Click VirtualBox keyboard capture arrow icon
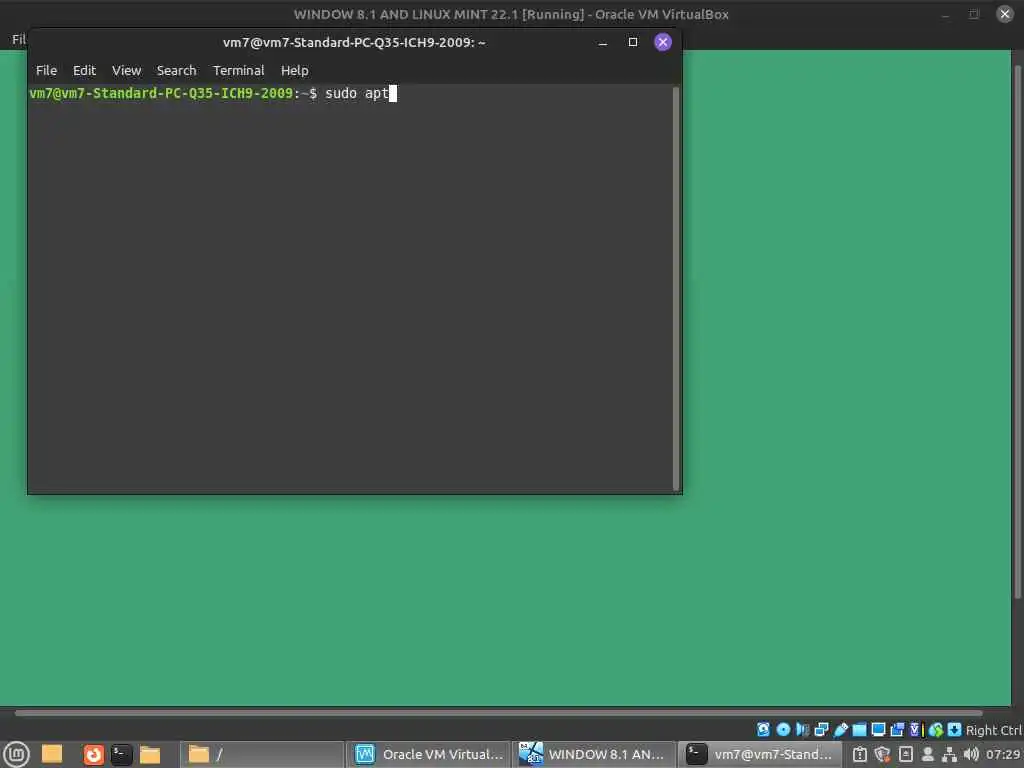This screenshot has height=768, width=1024. pyautogui.click(x=954, y=729)
